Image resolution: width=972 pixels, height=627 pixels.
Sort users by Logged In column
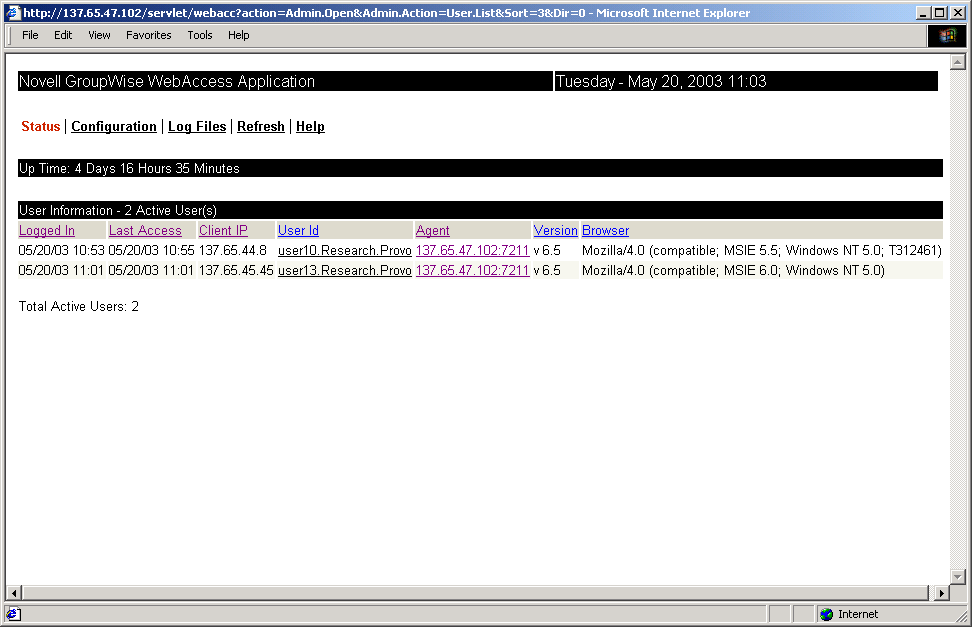(46, 230)
